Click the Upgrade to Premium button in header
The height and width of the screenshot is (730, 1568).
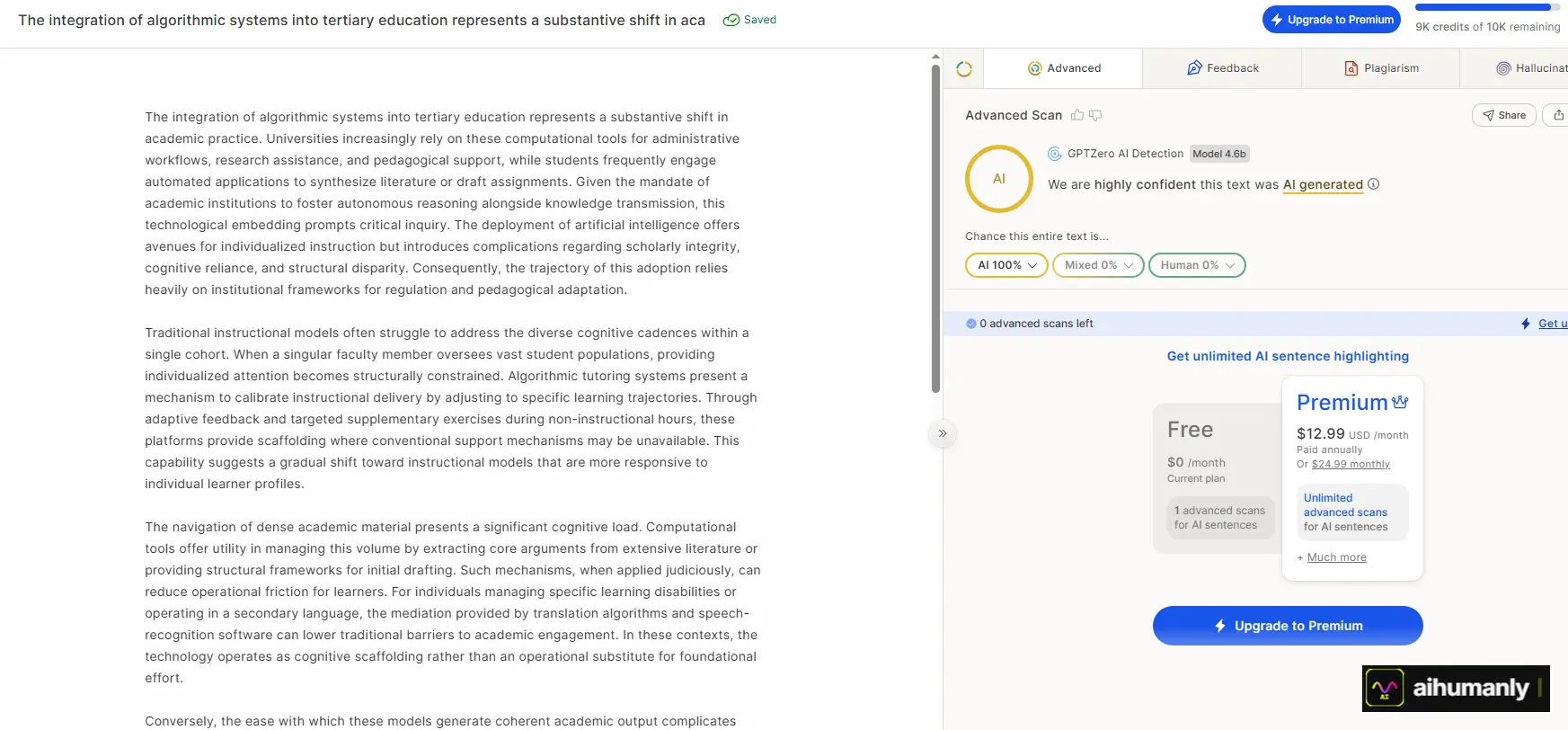pos(1332,20)
